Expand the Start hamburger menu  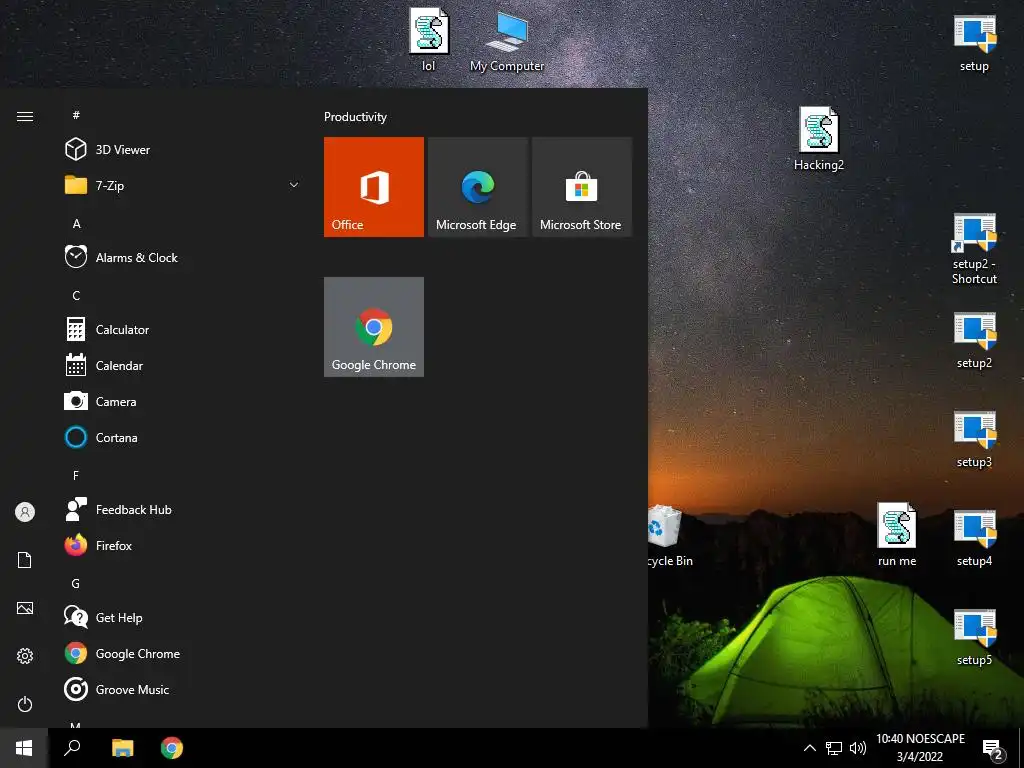[x=25, y=116]
